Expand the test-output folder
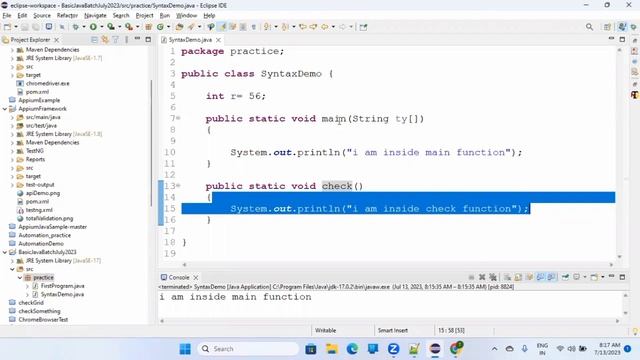The width and height of the screenshot is (640, 360). [x=12, y=185]
